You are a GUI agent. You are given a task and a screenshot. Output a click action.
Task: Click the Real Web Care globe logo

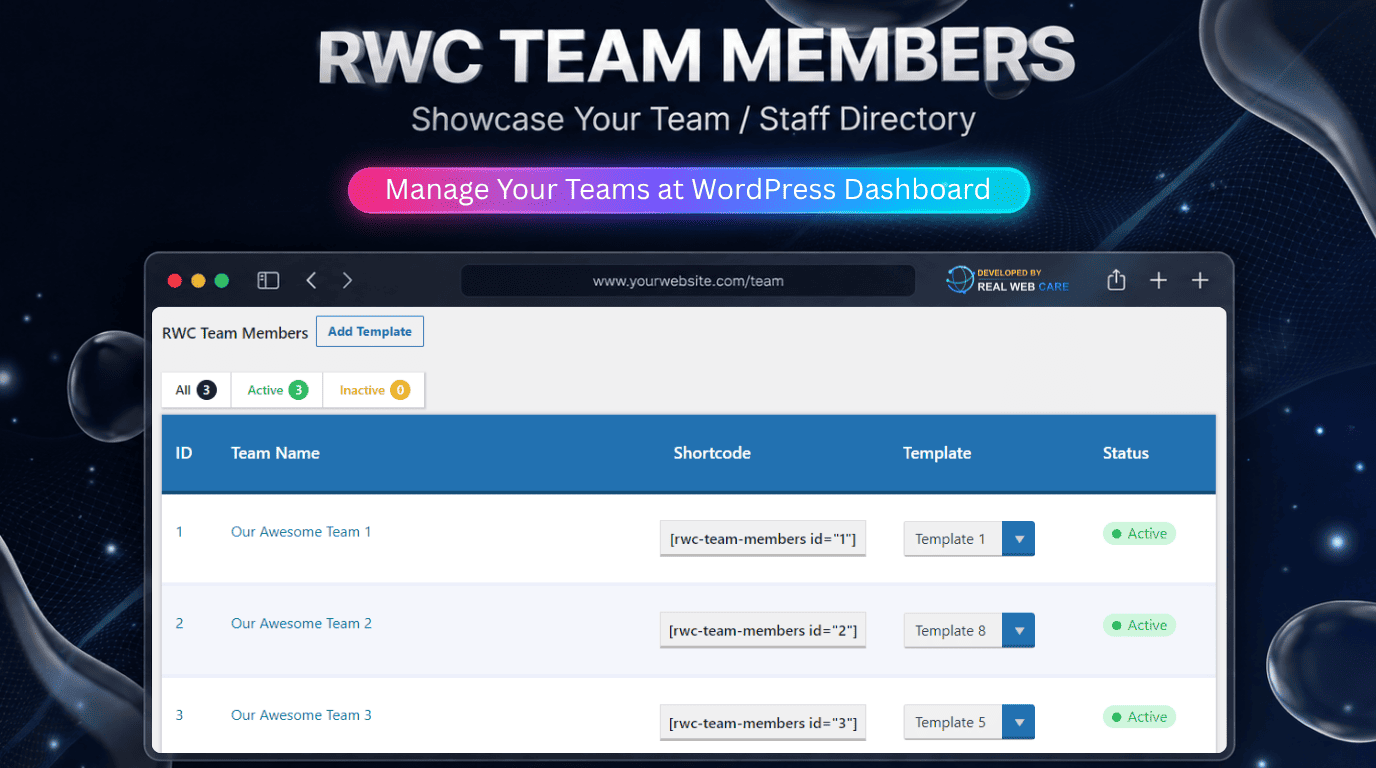960,280
